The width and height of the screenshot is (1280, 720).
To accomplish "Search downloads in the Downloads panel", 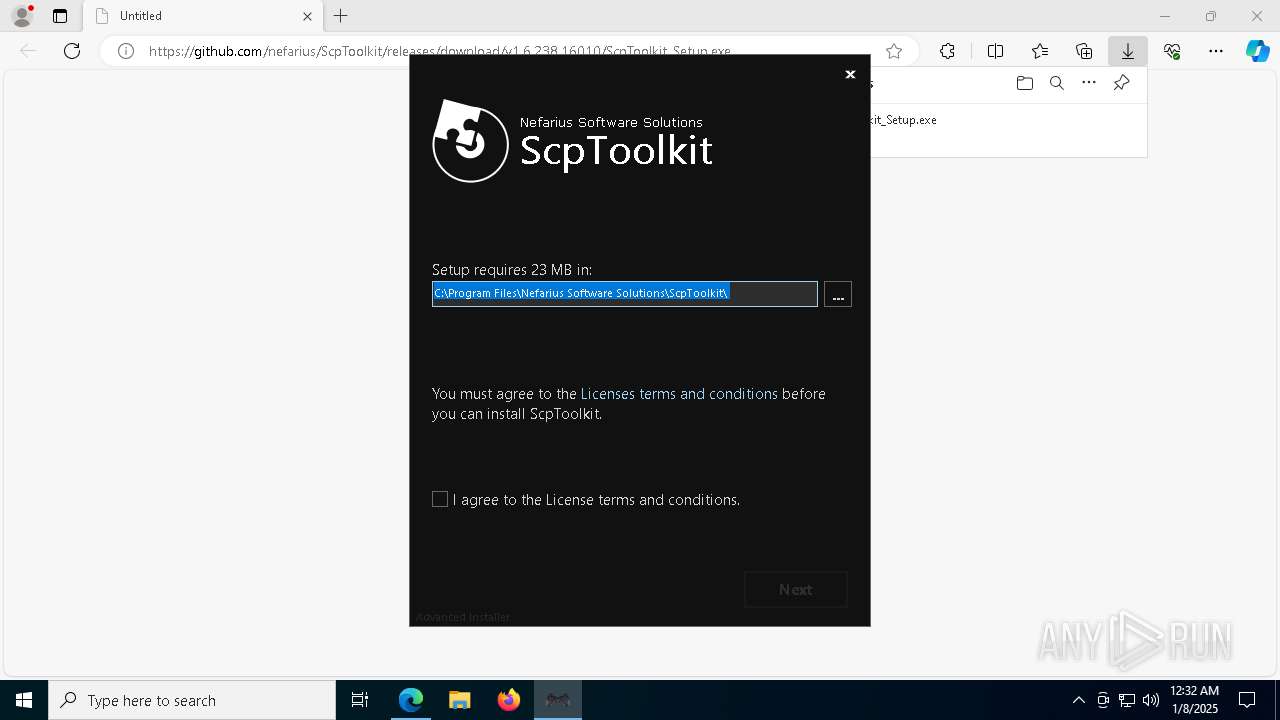I will [1056, 83].
